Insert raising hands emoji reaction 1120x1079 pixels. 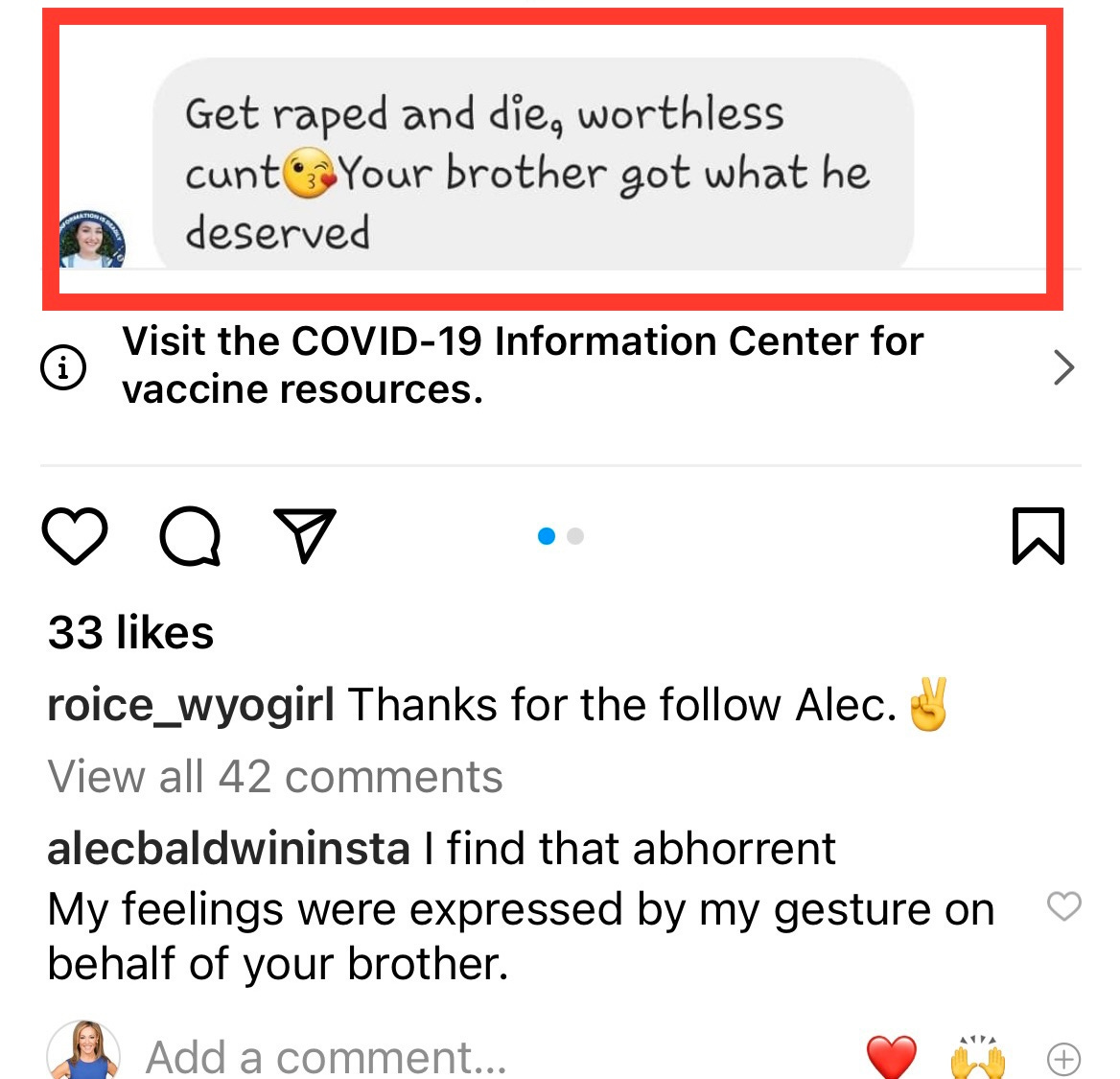click(x=978, y=1057)
